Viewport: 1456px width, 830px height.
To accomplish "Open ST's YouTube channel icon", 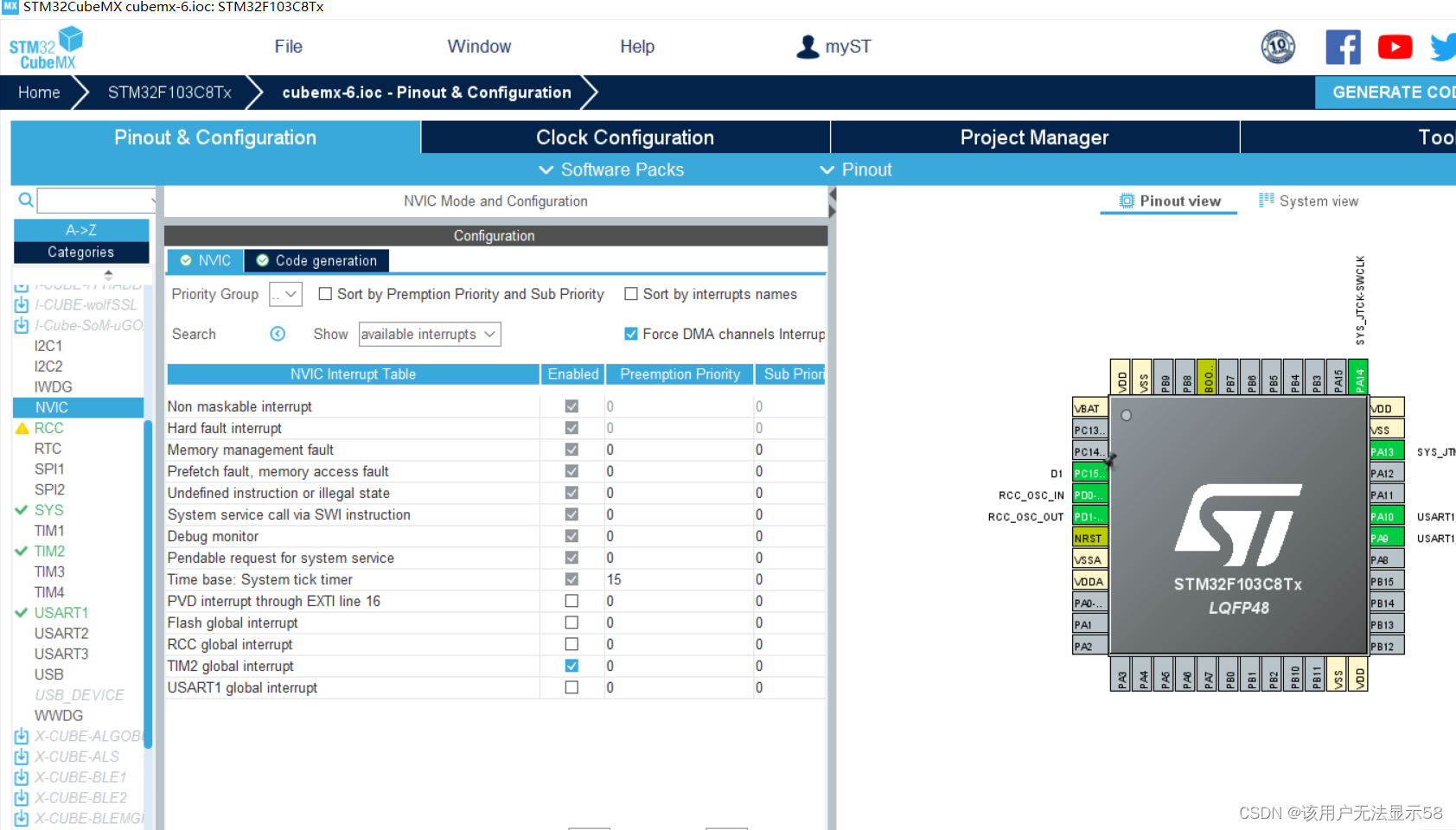I will [1395, 47].
